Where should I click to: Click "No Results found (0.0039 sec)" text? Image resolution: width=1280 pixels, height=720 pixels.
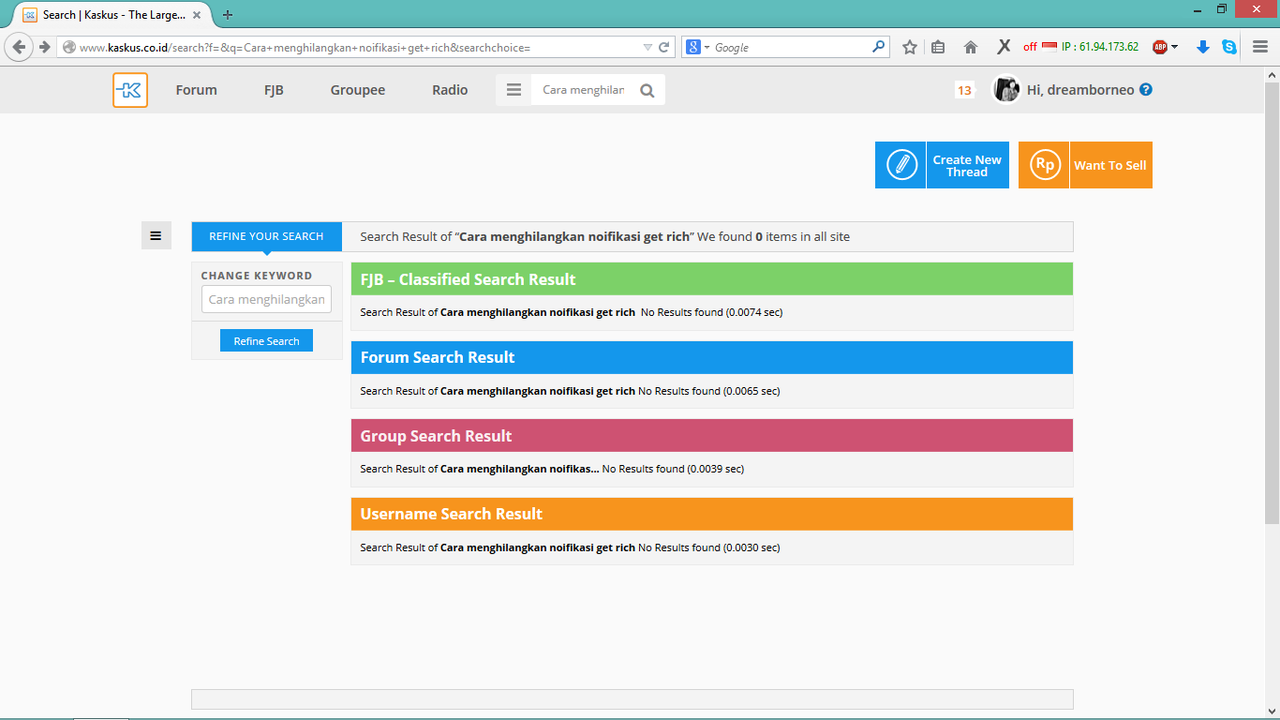[673, 469]
